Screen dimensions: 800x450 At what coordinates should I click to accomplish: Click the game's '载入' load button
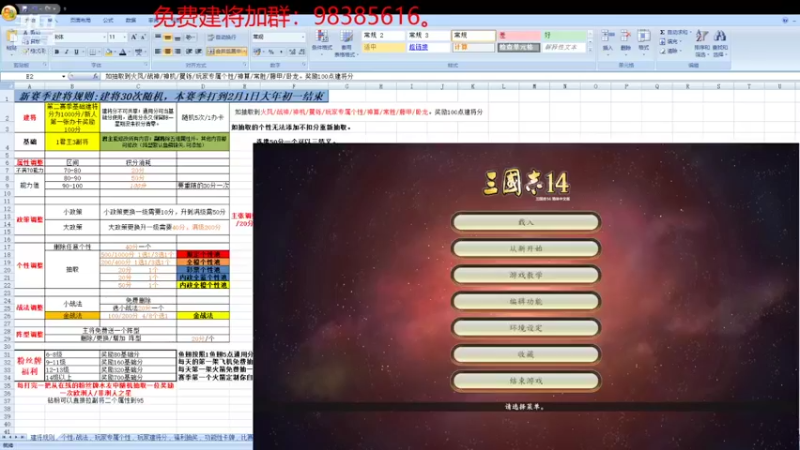(526, 222)
